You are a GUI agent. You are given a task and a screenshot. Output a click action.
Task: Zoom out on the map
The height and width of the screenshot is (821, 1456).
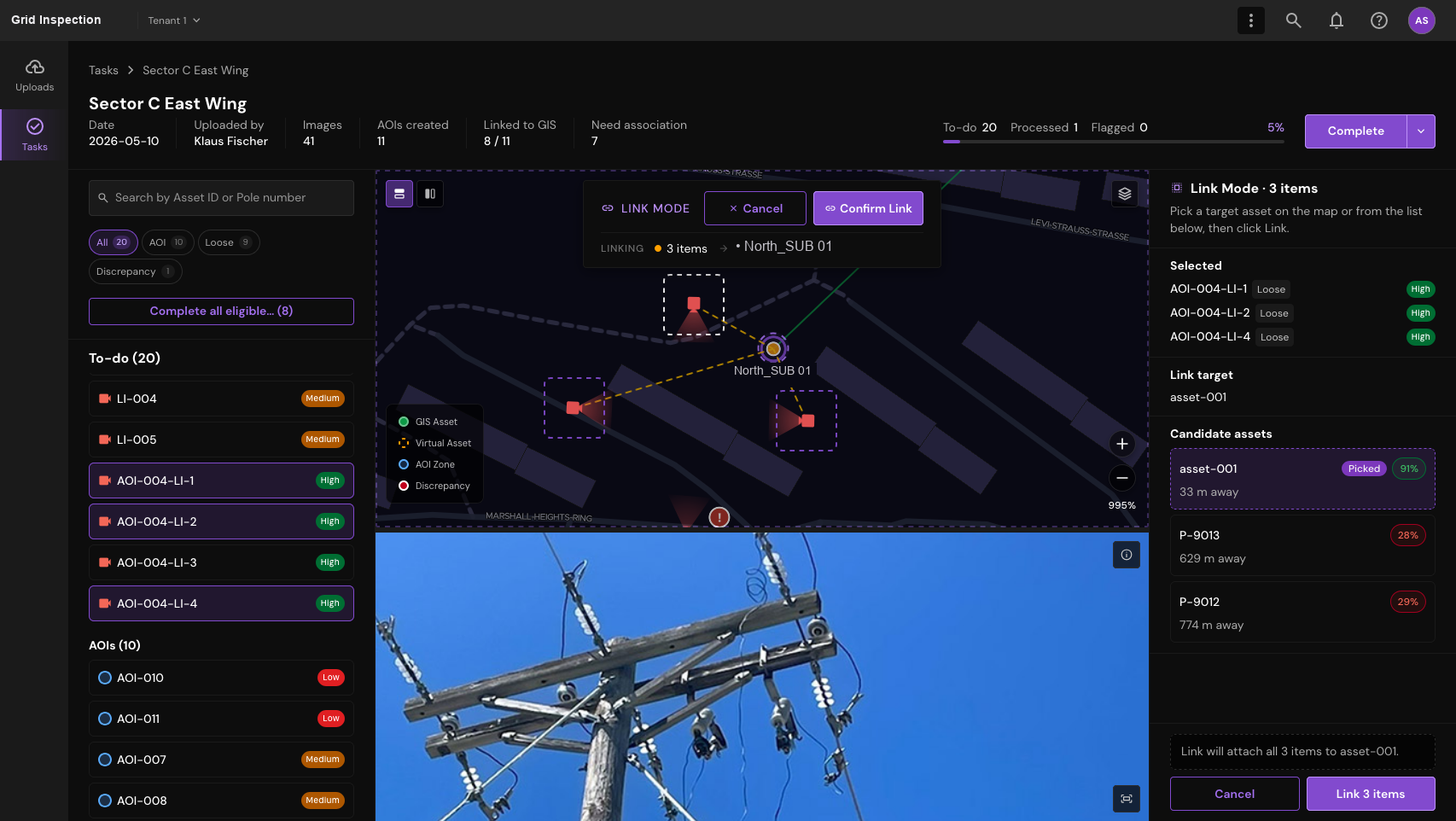1122,478
